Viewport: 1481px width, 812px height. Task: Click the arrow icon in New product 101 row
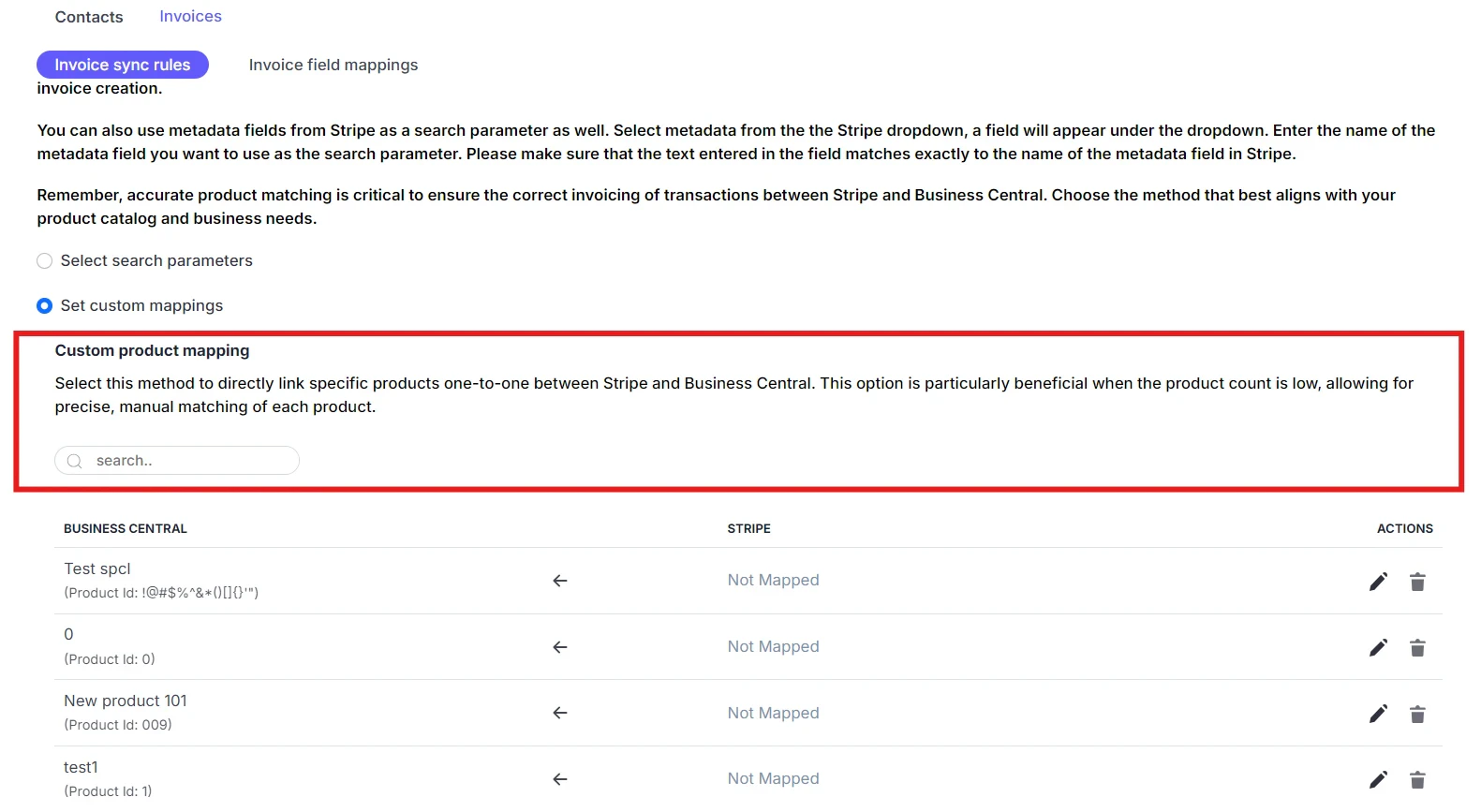pos(560,713)
